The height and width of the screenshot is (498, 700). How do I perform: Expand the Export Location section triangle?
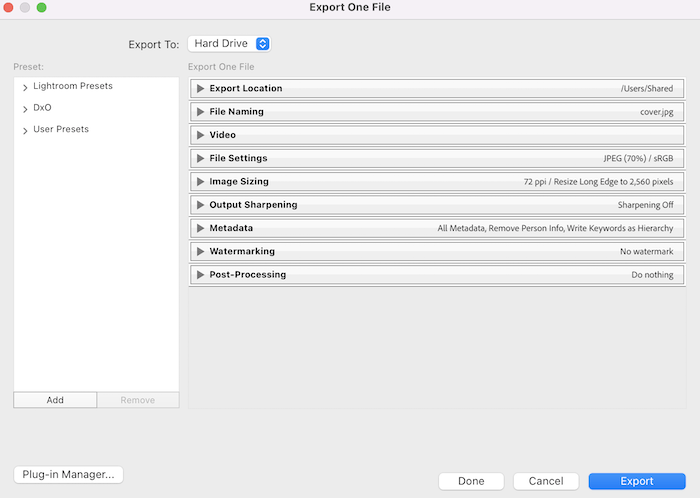click(x=200, y=89)
